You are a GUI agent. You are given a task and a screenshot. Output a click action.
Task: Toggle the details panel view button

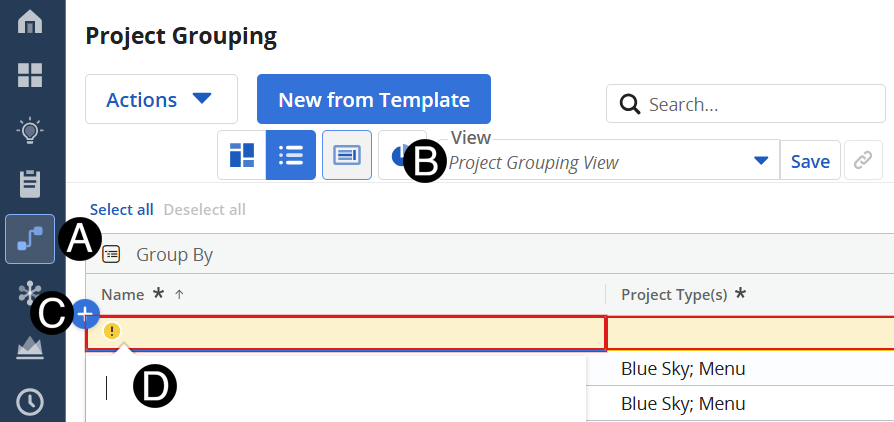pos(347,156)
